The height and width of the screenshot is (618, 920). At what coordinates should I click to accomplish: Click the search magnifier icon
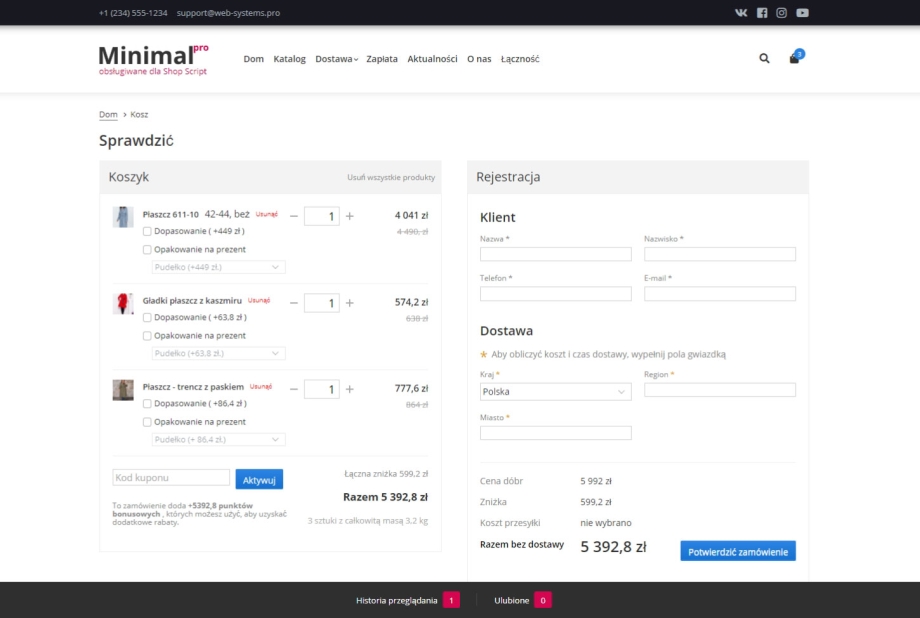(764, 59)
